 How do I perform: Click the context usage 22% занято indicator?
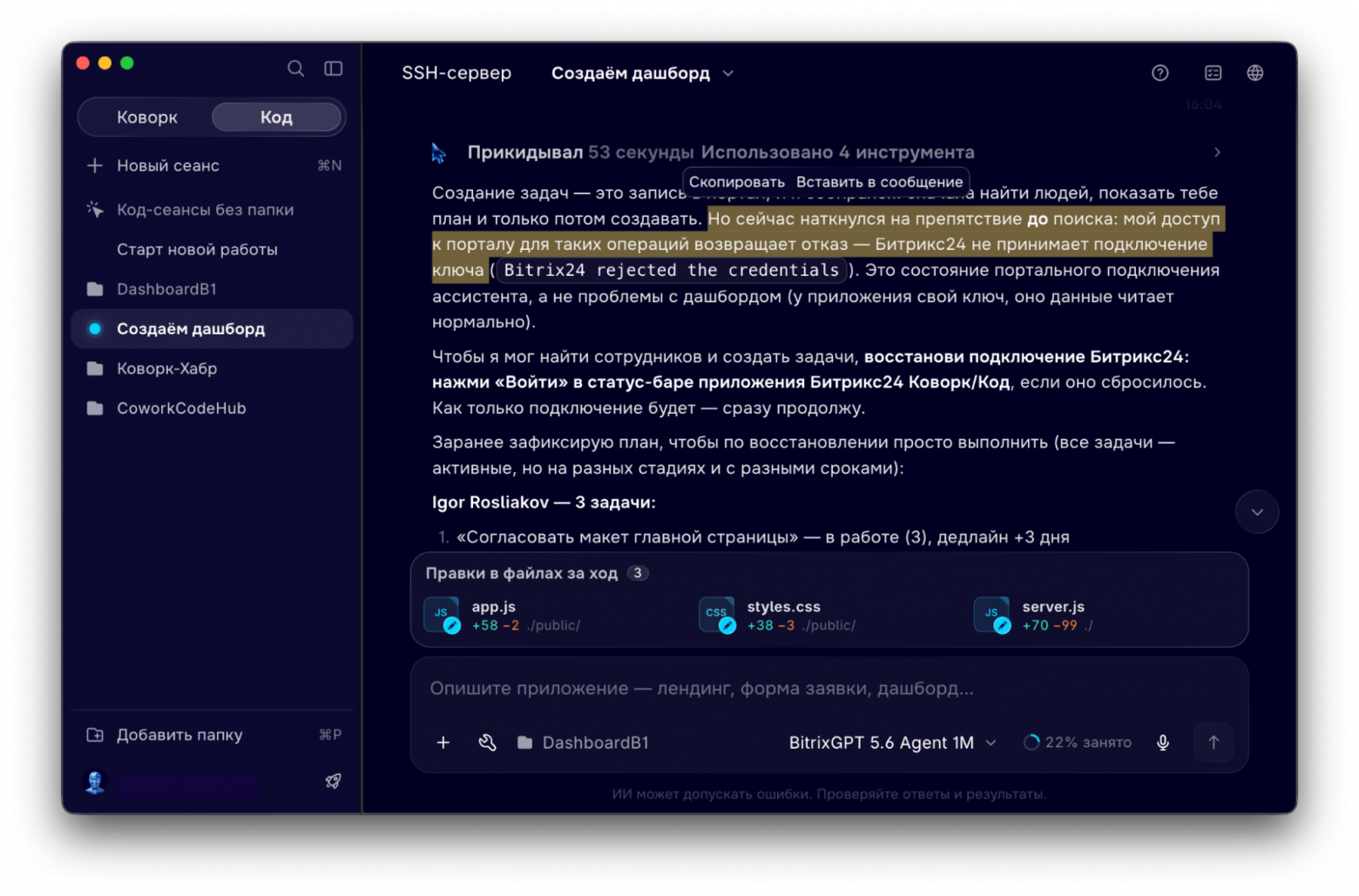(1078, 743)
